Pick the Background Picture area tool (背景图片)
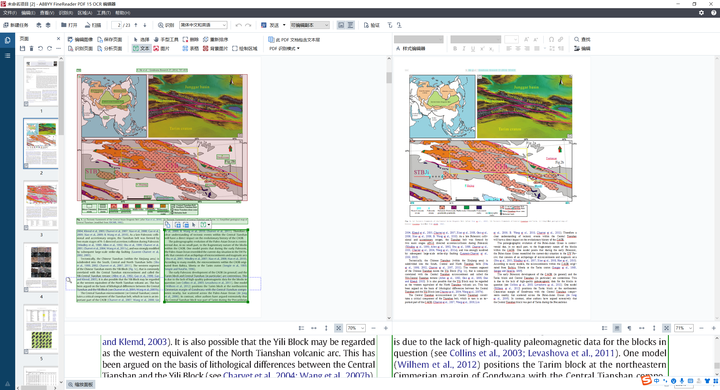The height and width of the screenshot is (390, 720). tap(215, 48)
